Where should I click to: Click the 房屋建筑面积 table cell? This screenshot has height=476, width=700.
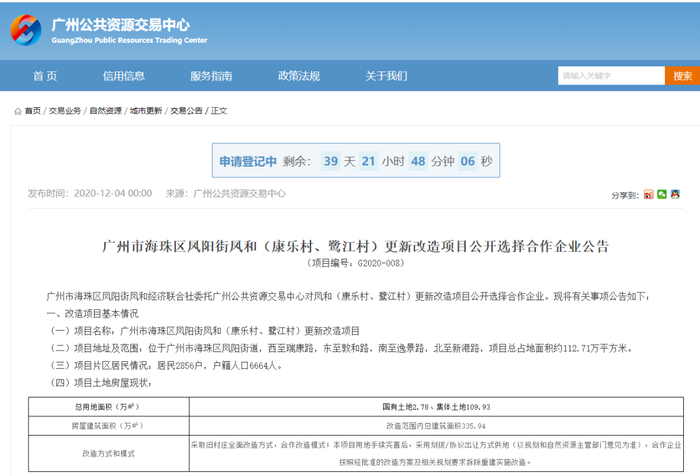coord(108,426)
